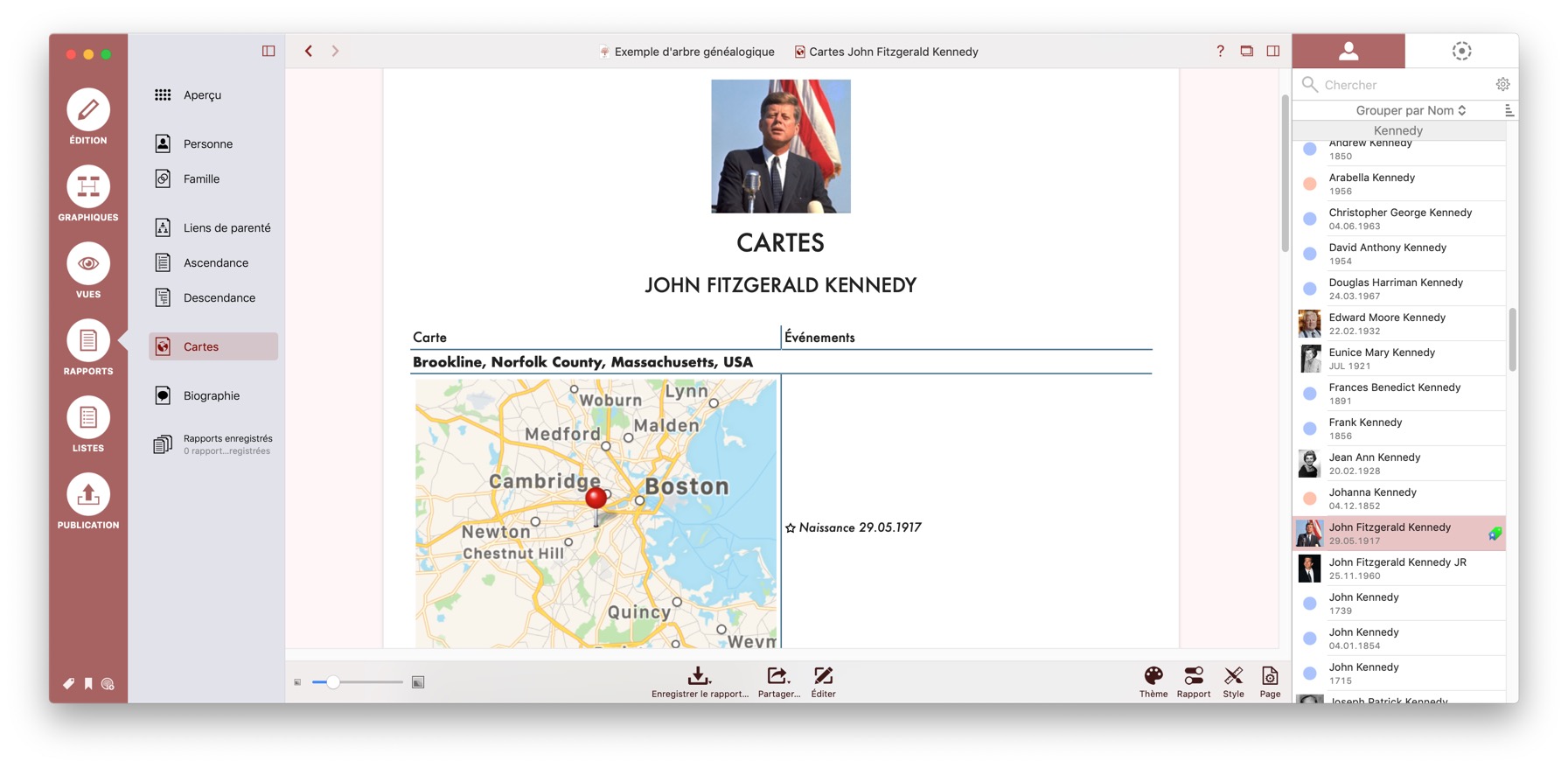Screen dimensions: 1568x768
Task: Click Enregistrer le rapport button
Action: click(700, 682)
